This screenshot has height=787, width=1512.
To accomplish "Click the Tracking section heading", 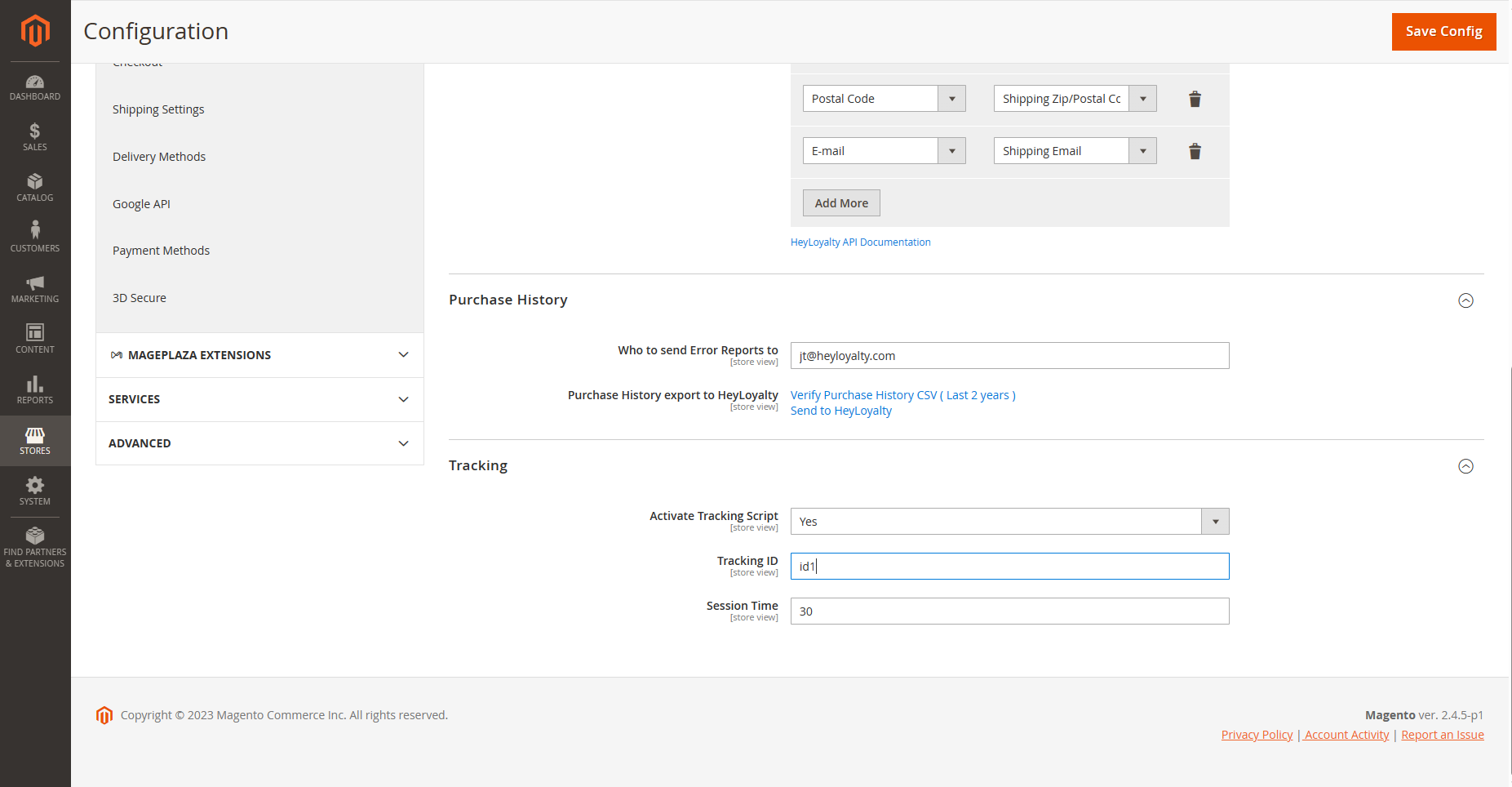I will pyautogui.click(x=478, y=466).
